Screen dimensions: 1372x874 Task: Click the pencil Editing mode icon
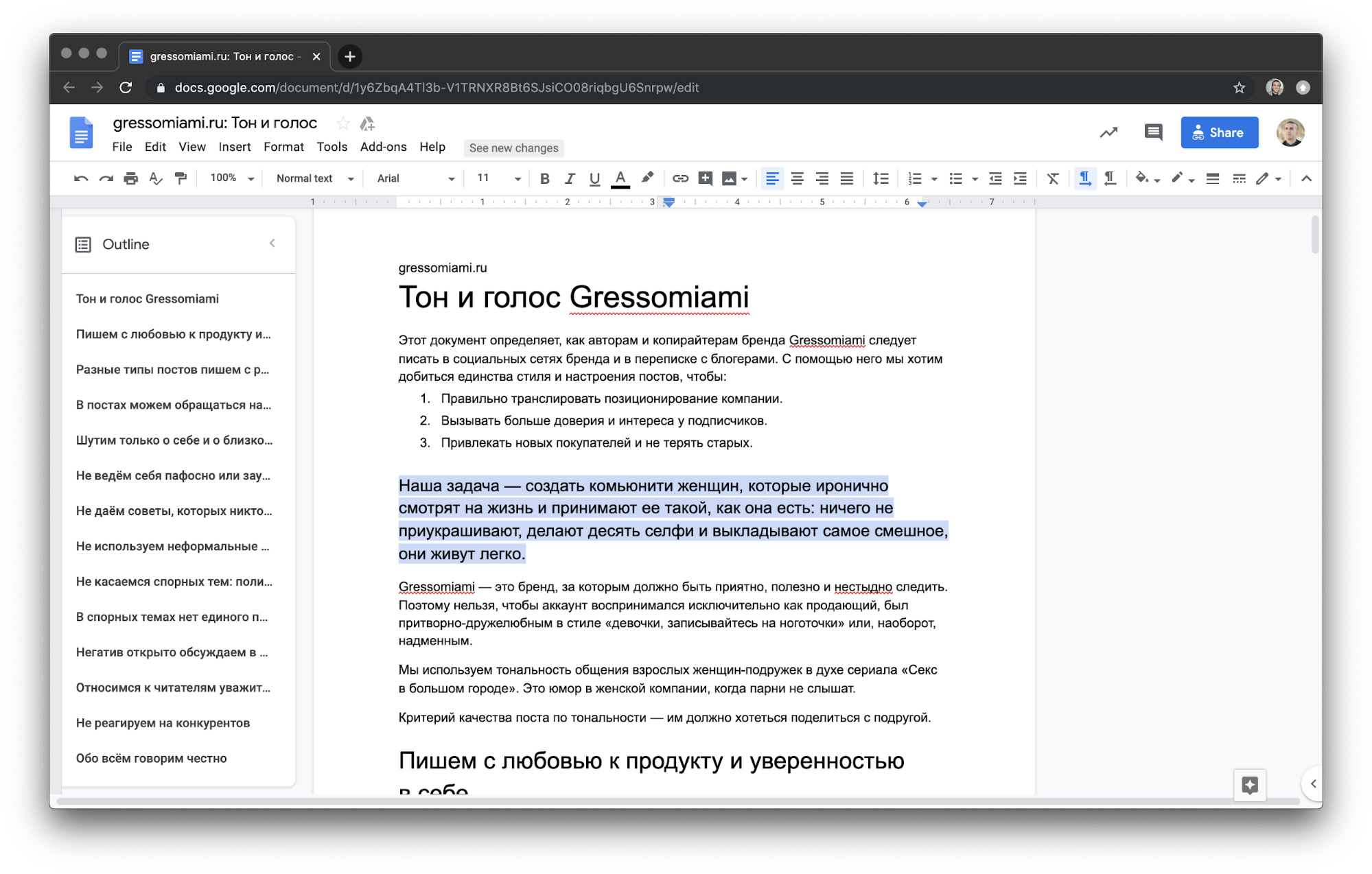point(1262,178)
